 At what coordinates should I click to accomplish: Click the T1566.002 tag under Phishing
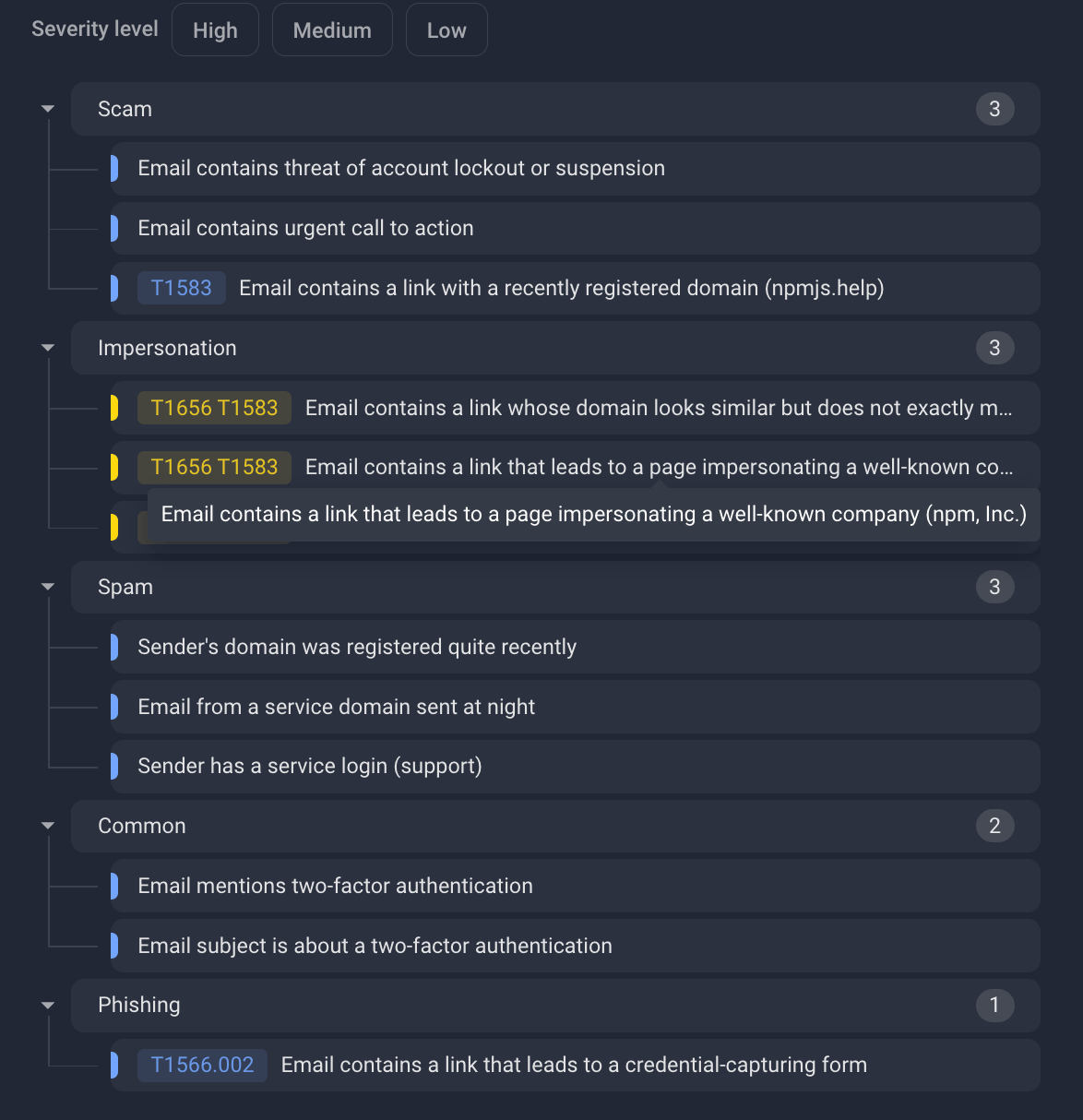pos(202,1065)
